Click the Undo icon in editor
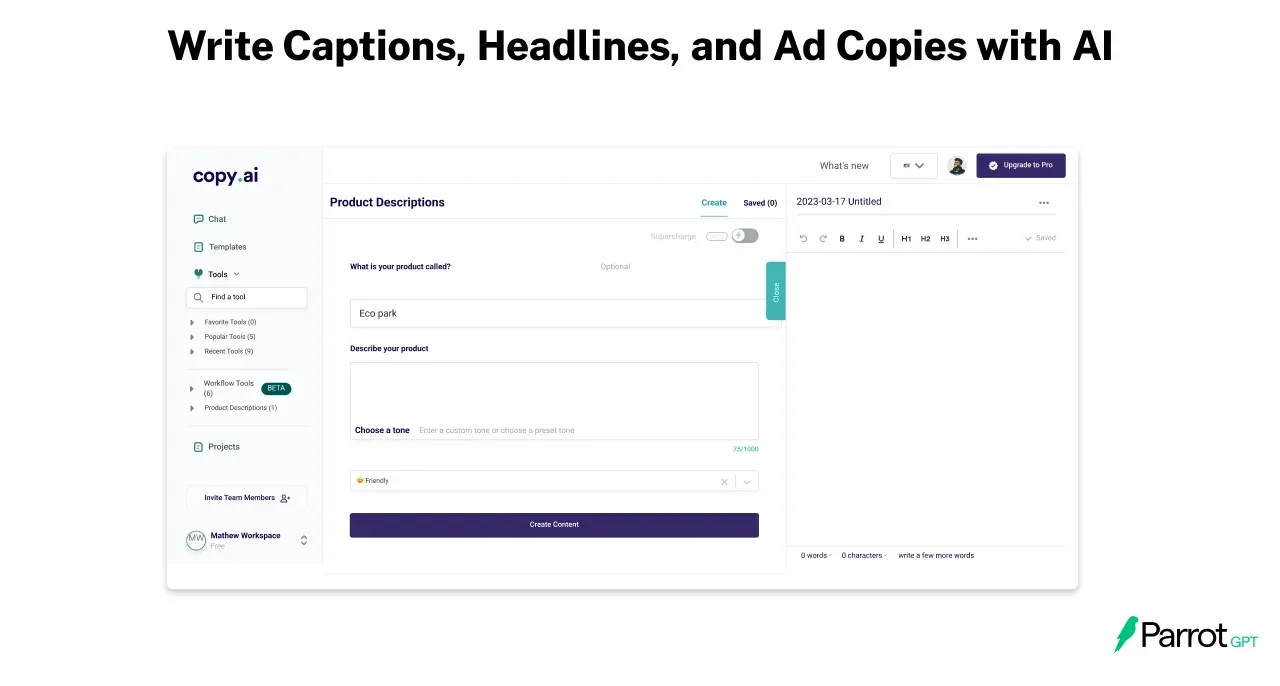 (803, 239)
